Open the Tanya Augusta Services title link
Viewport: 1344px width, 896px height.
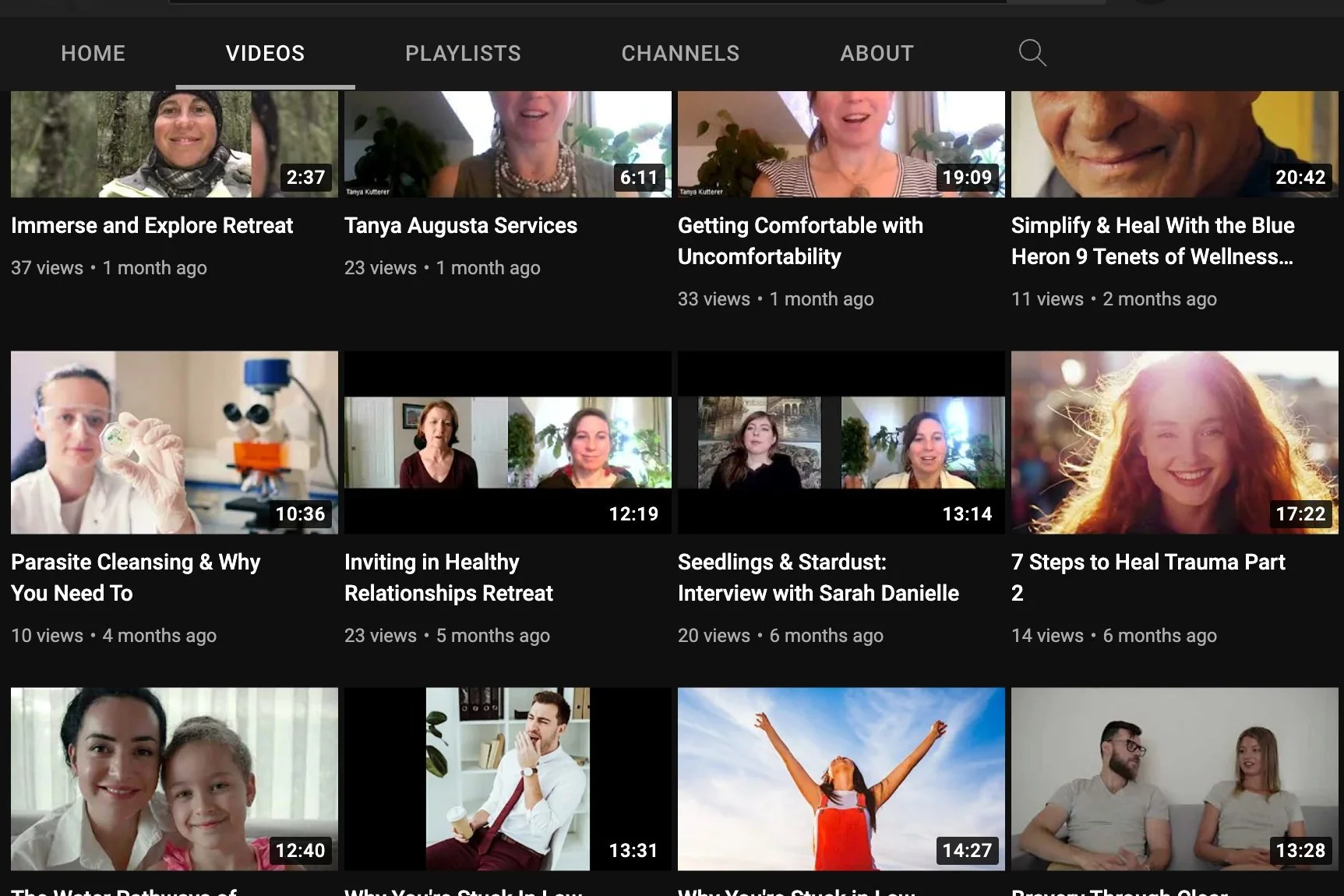(x=460, y=226)
